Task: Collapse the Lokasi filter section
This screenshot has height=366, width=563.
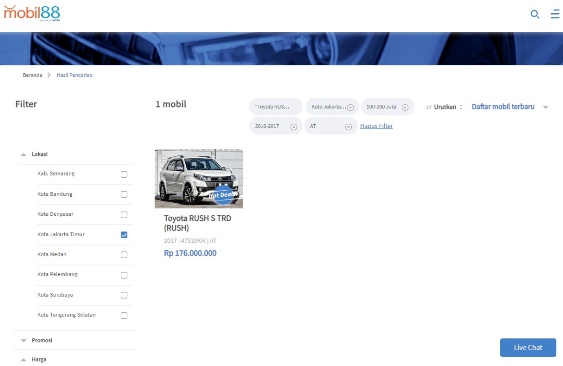Action: click(x=24, y=154)
